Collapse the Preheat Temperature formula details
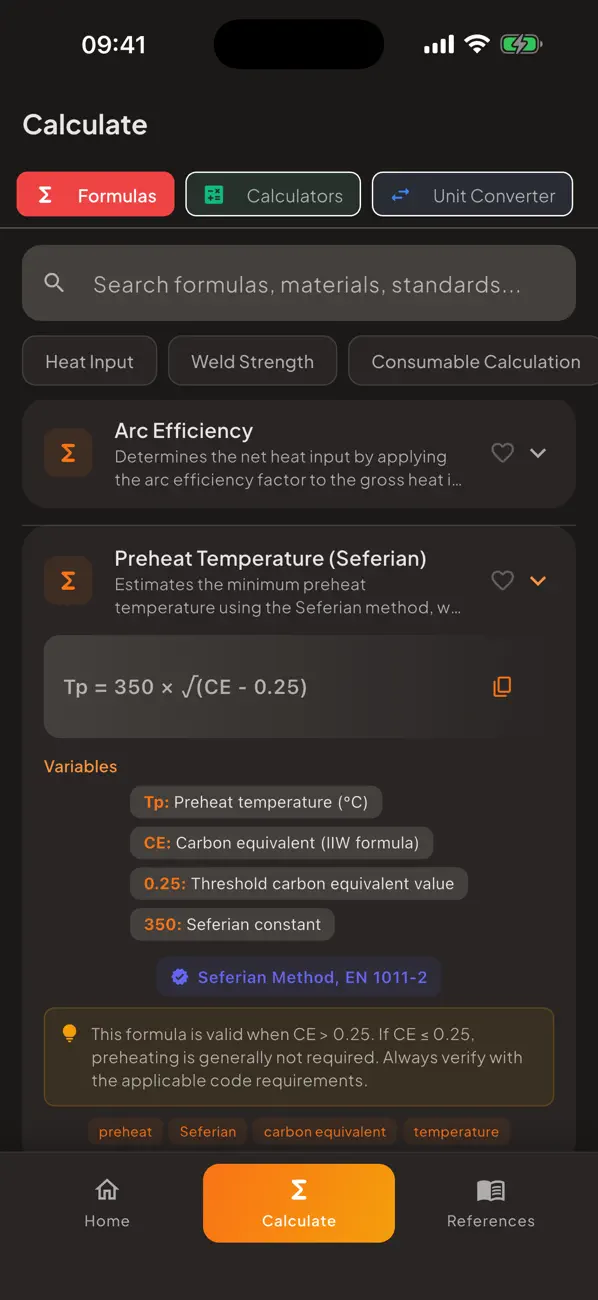The image size is (598, 1300). click(538, 580)
